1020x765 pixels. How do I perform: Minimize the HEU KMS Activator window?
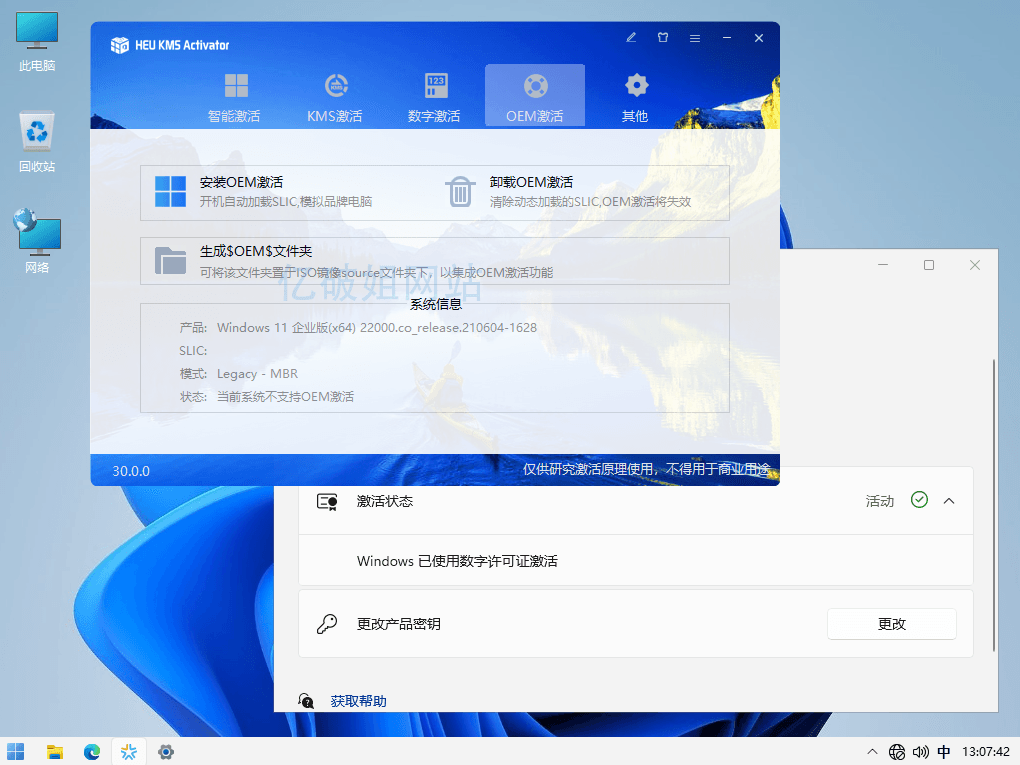[727, 38]
